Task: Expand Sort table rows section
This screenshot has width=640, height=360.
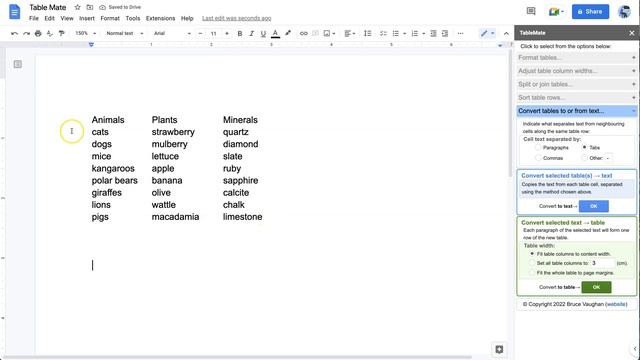Action: pos(576,98)
